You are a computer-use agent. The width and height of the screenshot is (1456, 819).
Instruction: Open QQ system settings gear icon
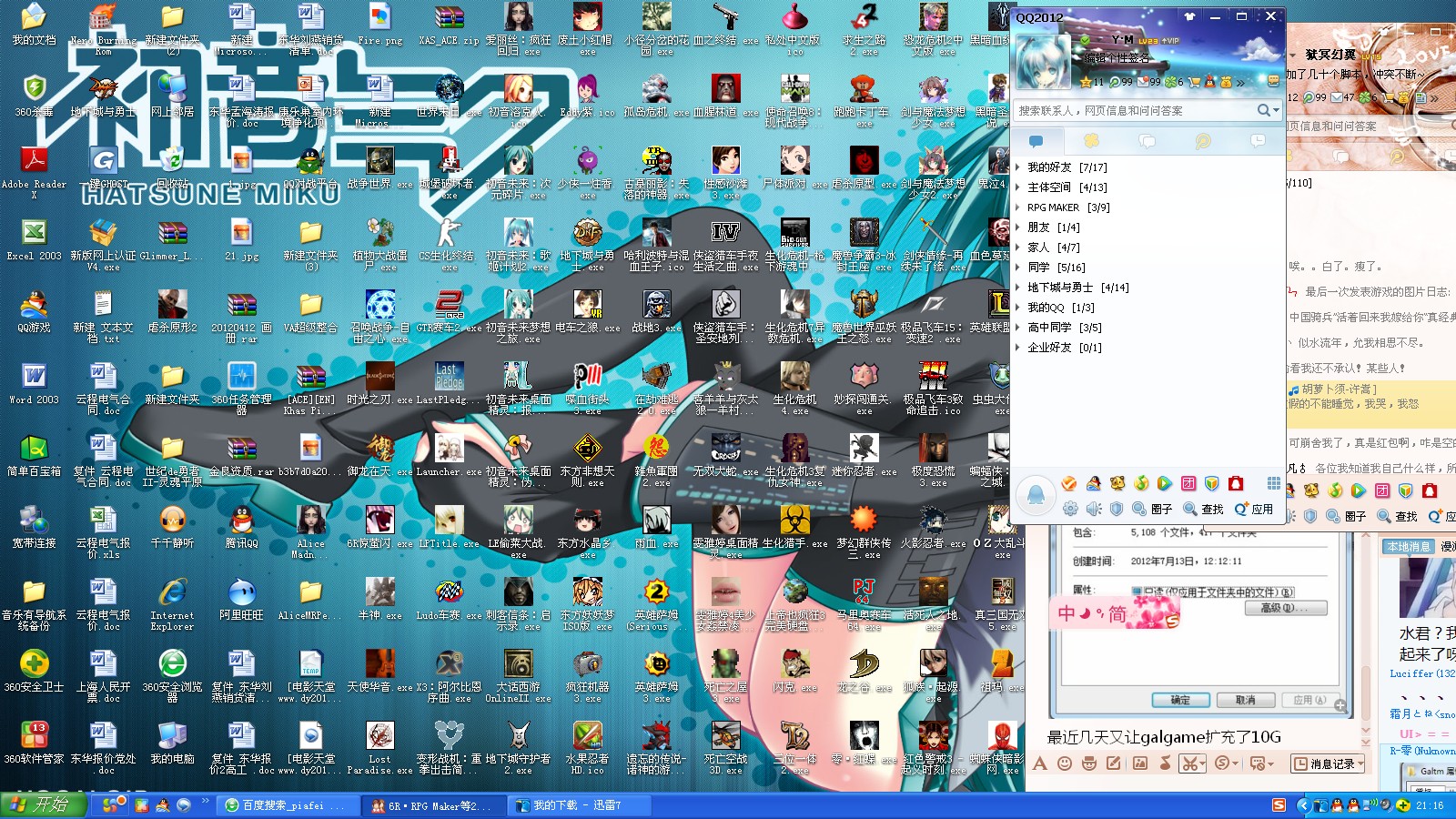1070,509
